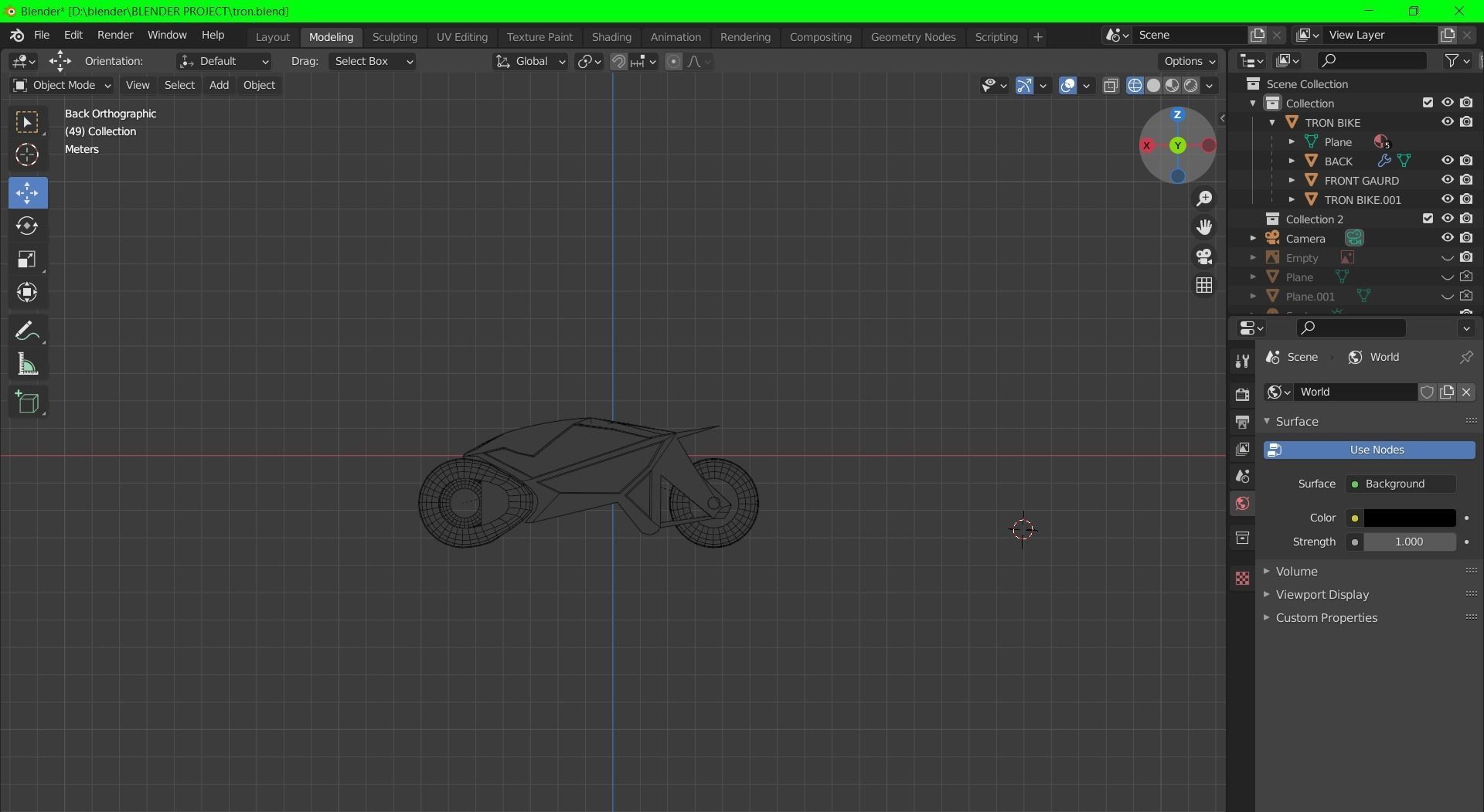The height and width of the screenshot is (812, 1484).
Task: Switch to the Sculpting workspace tab
Action: coord(394,37)
